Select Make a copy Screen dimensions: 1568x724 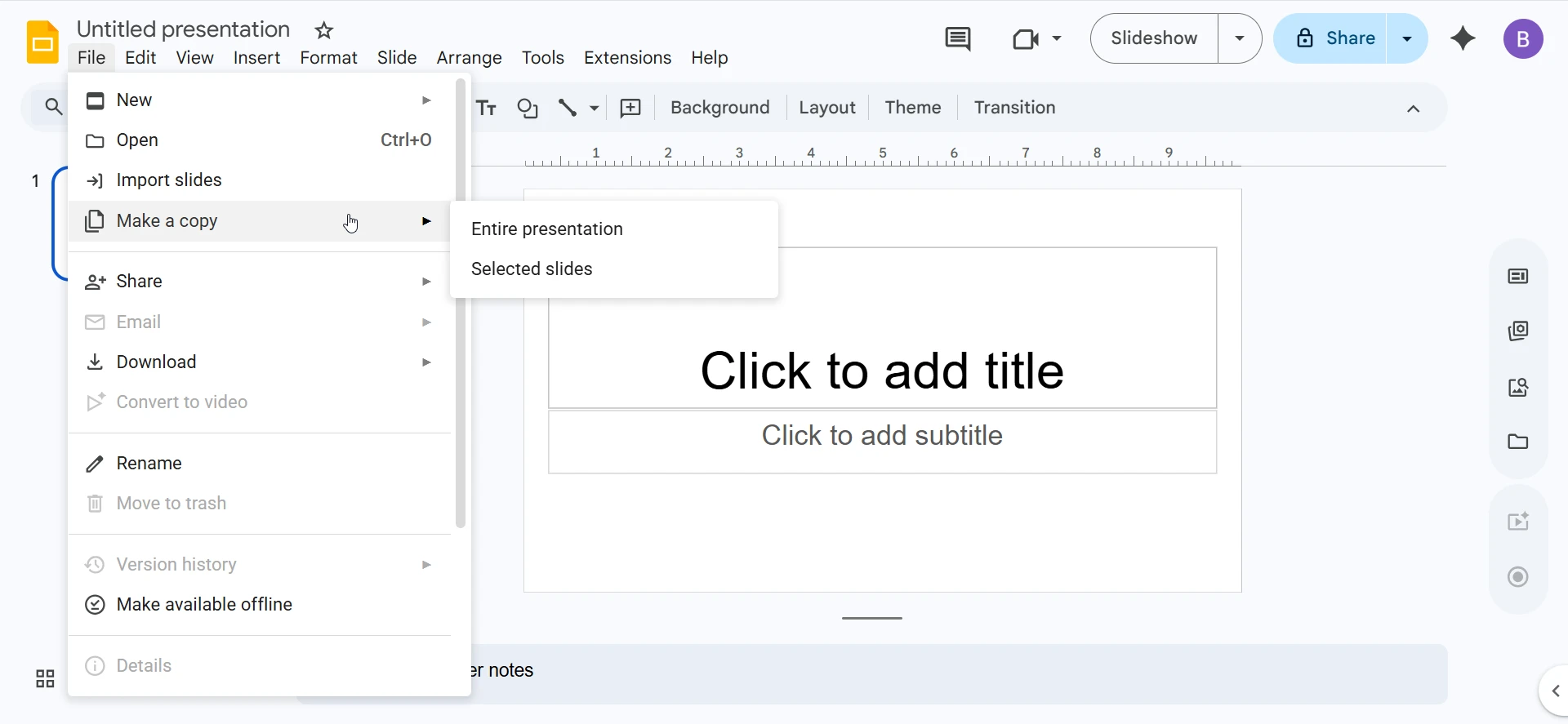pyautogui.click(x=260, y=221)
